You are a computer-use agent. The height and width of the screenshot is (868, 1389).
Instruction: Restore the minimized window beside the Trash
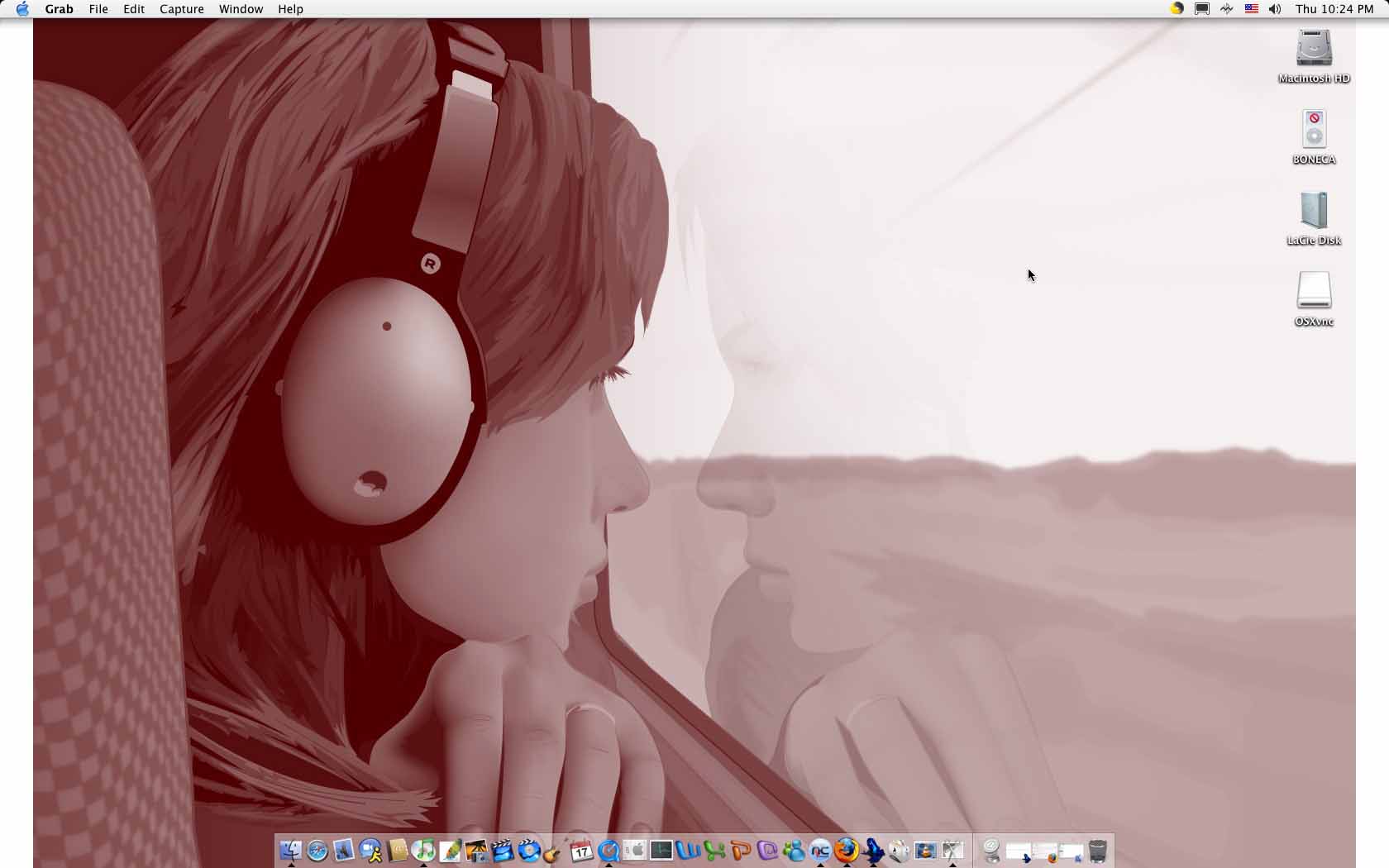coord(1072,851)
